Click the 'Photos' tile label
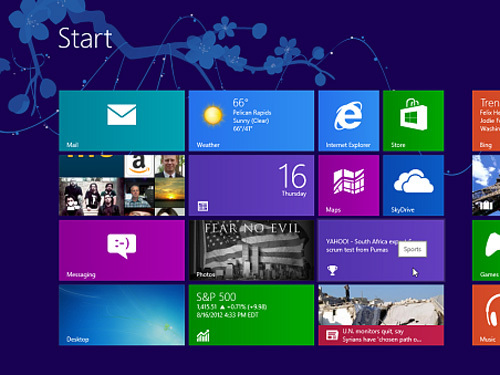The width and height of the screenshot is (500, 375). tap(206, 274)
